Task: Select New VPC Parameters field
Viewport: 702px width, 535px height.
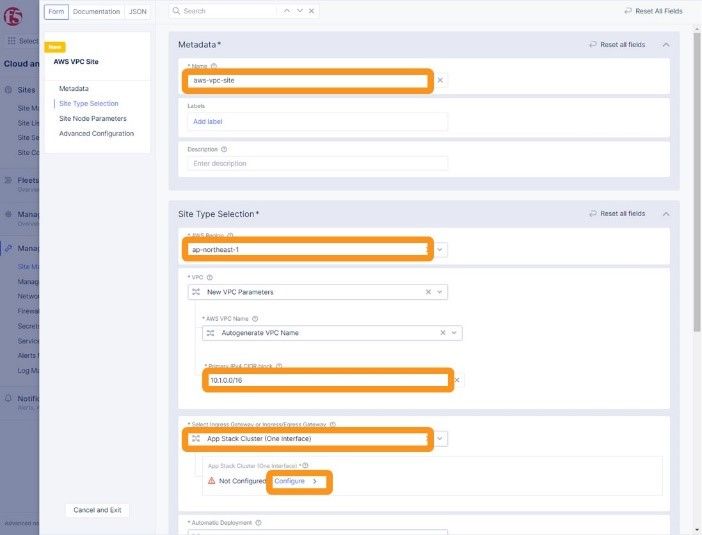Action: pyautogui.click(x=317, y=292)
